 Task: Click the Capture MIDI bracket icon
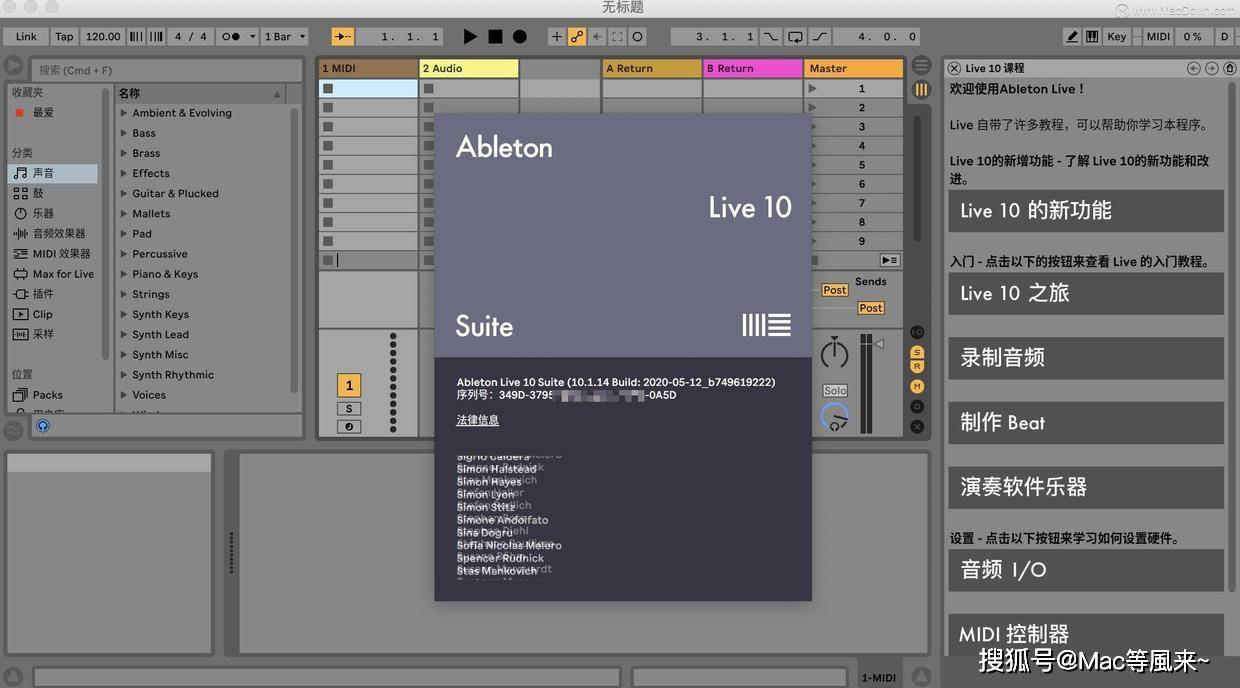(x=617, y=36)
